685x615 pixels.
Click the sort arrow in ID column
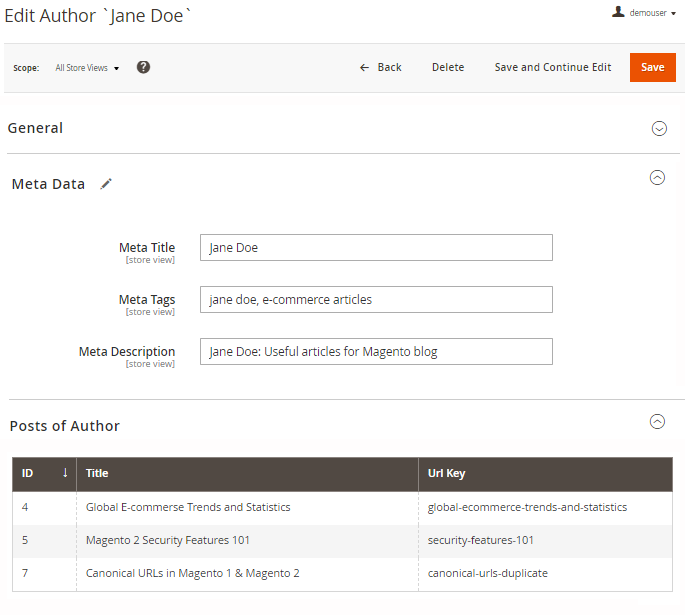65,473
